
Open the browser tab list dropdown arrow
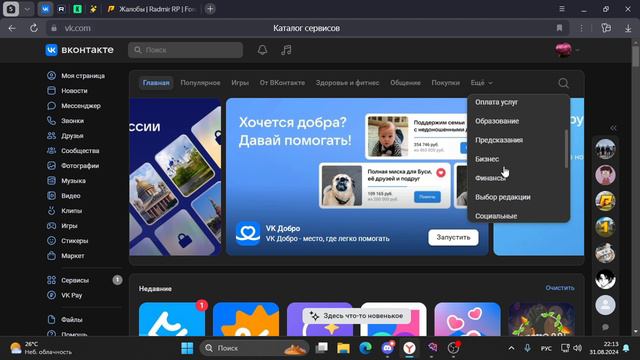pyautogui.click(x=27, y=9)
